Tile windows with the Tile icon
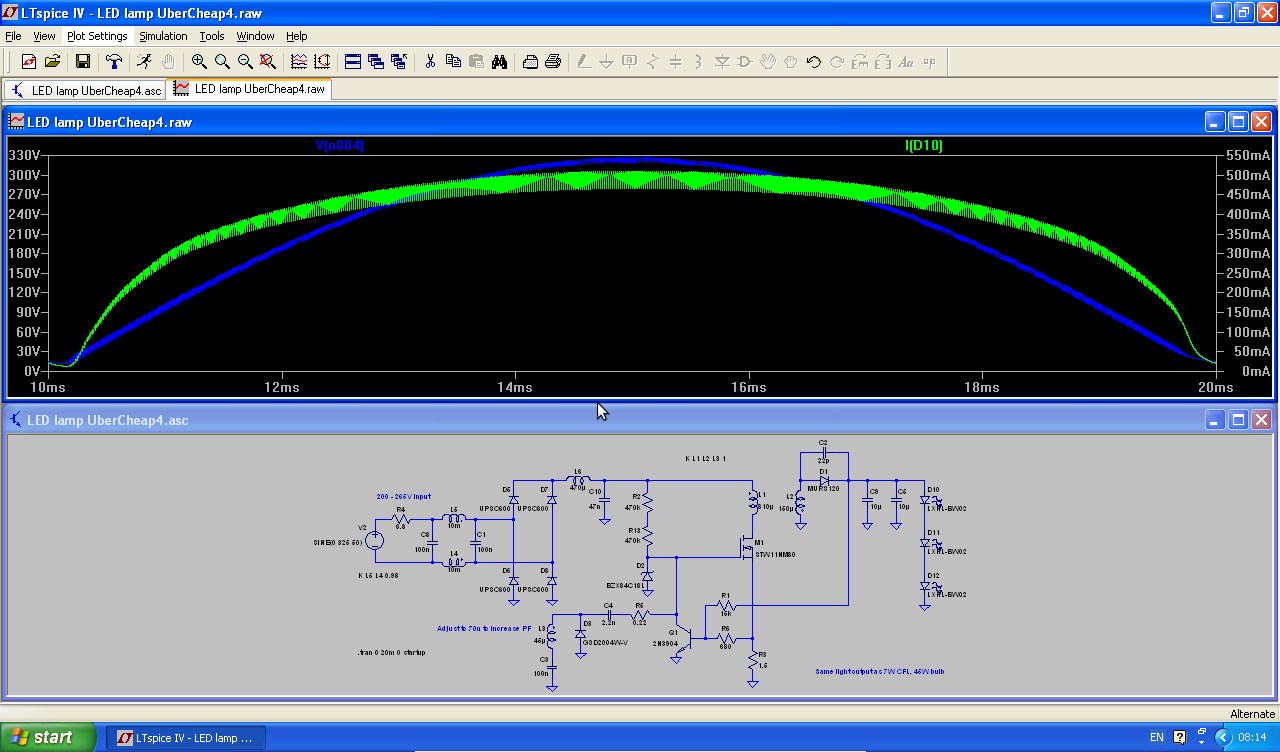Image resolution: width=1280 pixels, height=752 pixels. [353, 62]
